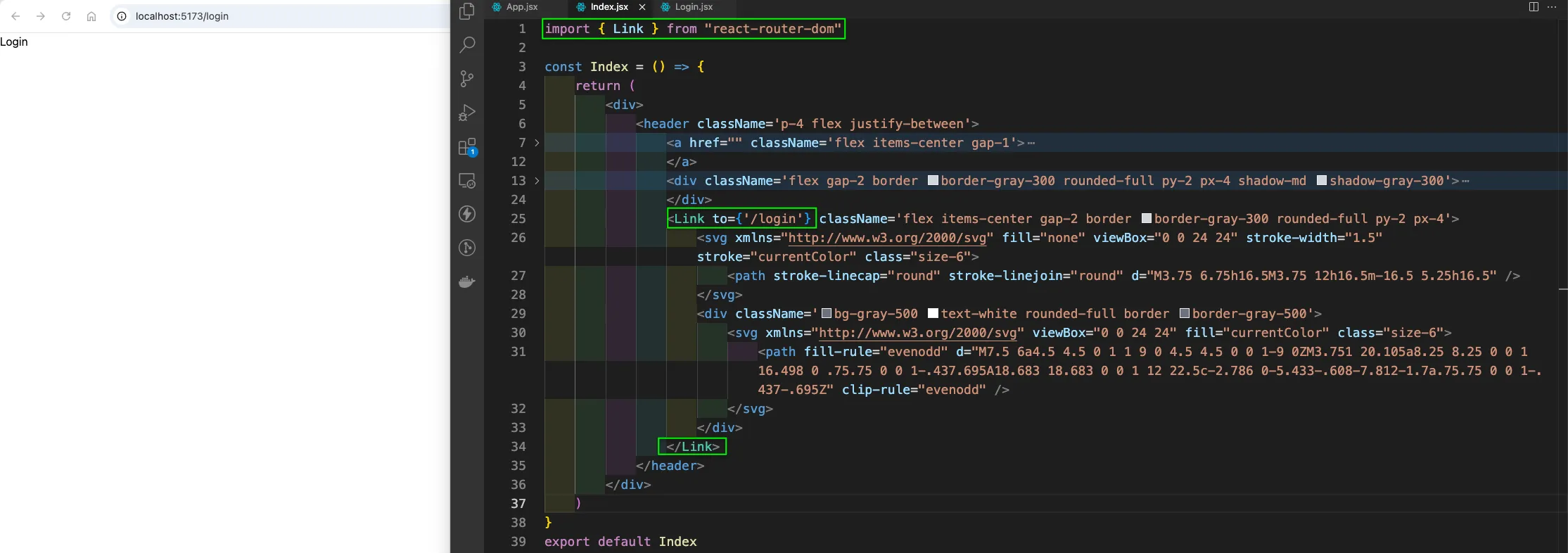Open border-gray-300 color swatch on line 13
Viewport: 1568px width, 553px height.
933,180
